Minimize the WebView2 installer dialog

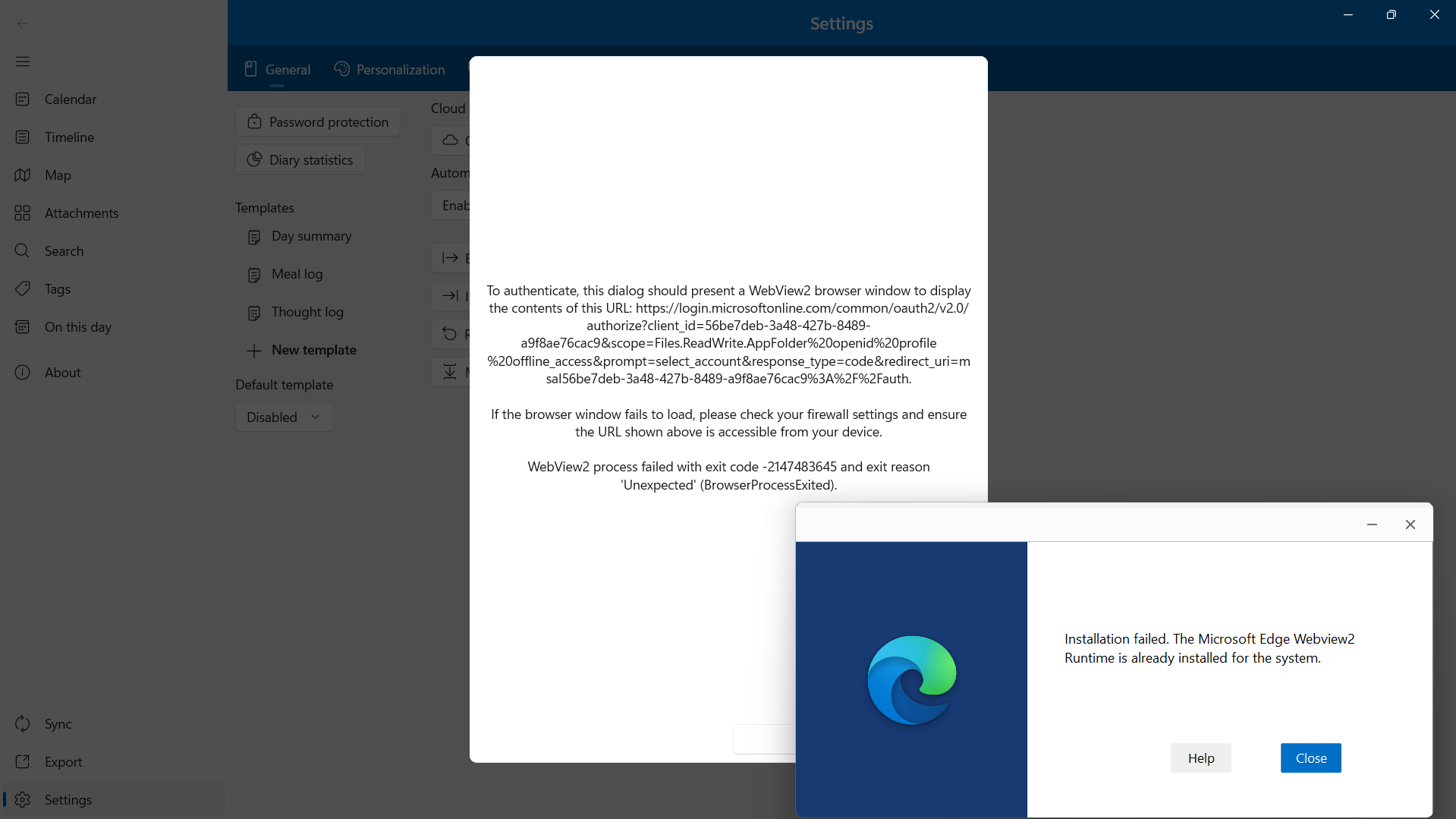[1372, 524]
